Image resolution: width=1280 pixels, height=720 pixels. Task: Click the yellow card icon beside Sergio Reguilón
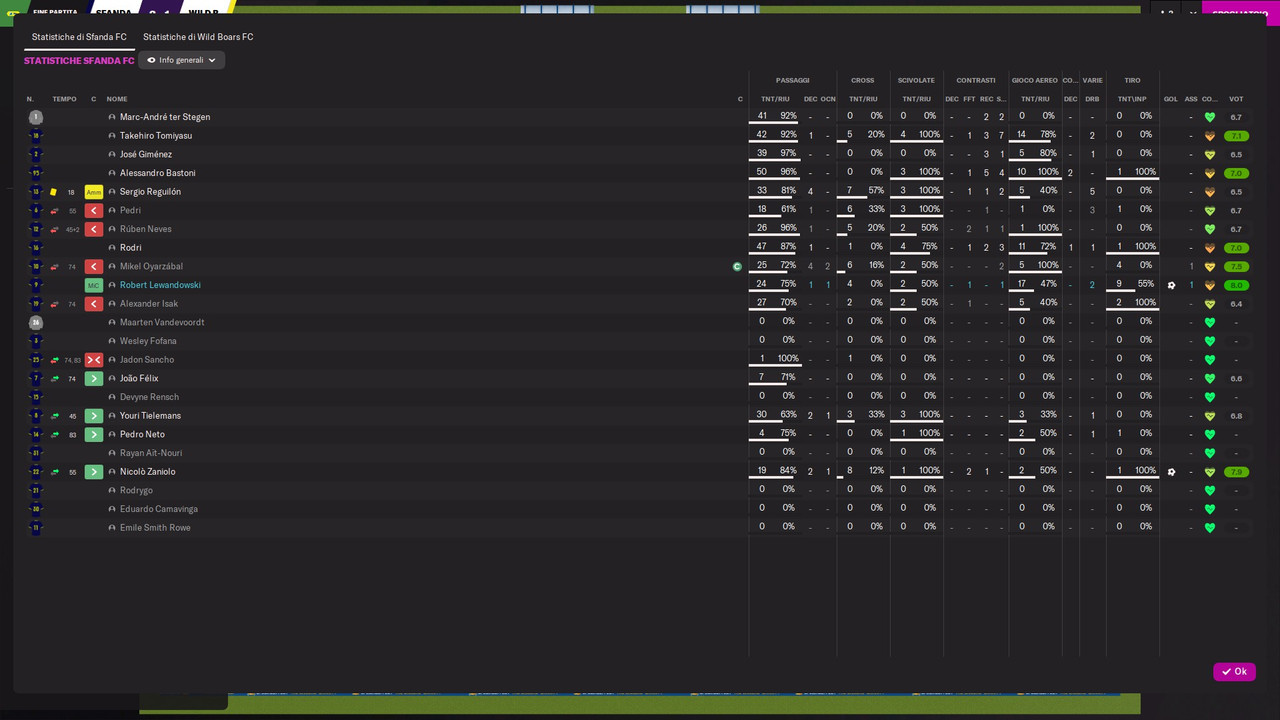pyautogui.click(x=54, y=192)
